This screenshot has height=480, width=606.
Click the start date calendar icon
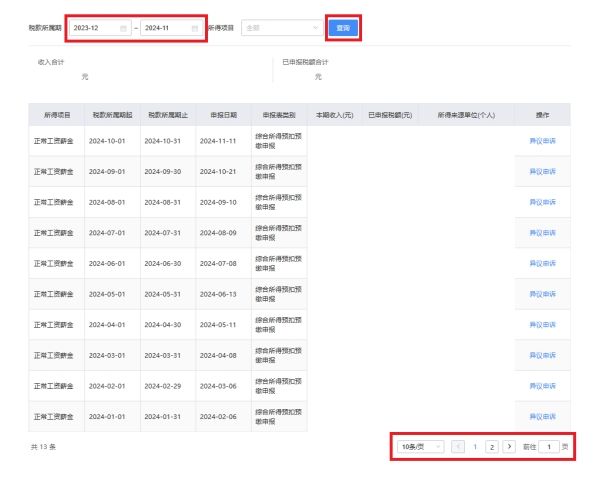[123, 28]
